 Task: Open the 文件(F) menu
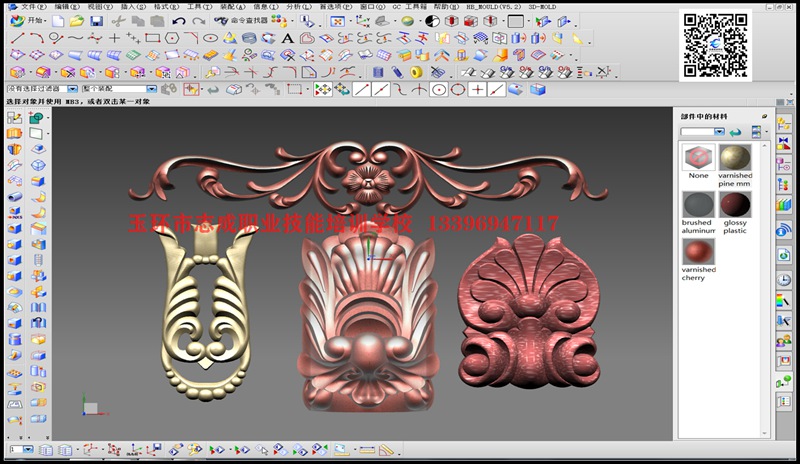33,7
